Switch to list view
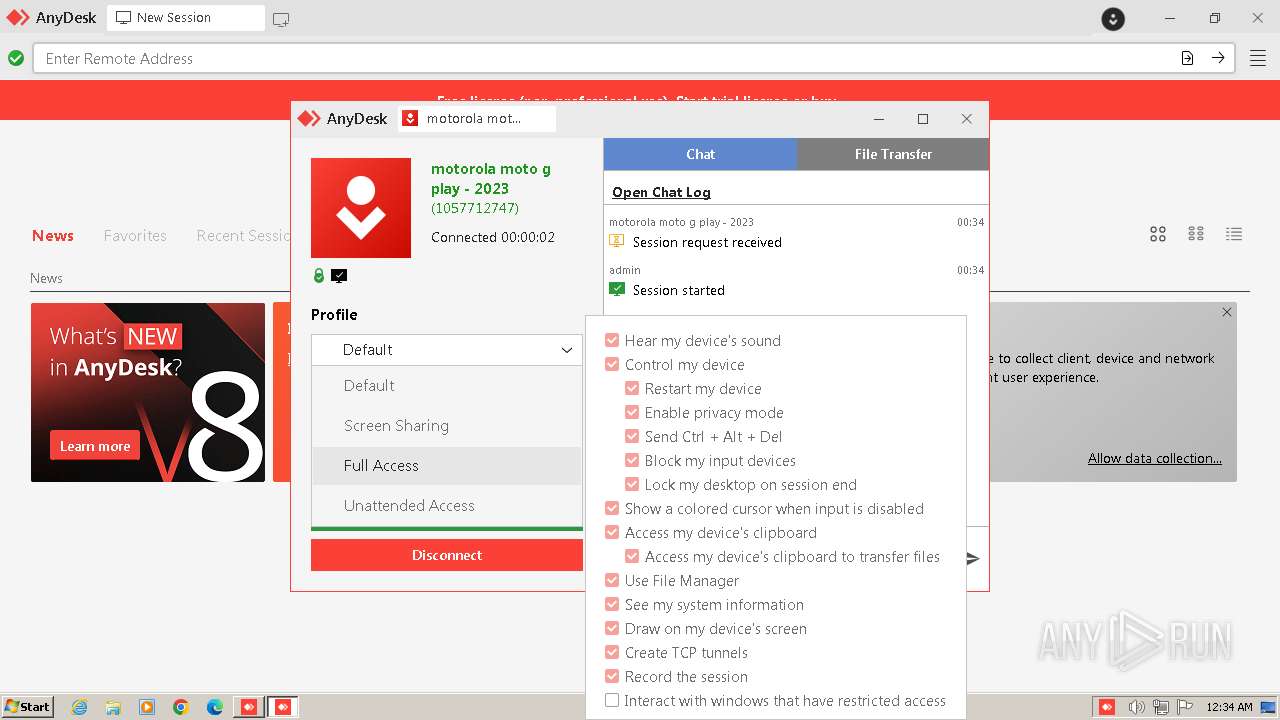 1234,234
